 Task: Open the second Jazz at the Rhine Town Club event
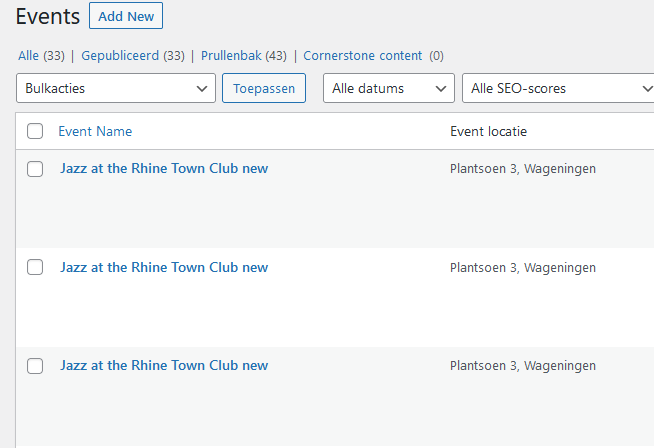(164, 267)
